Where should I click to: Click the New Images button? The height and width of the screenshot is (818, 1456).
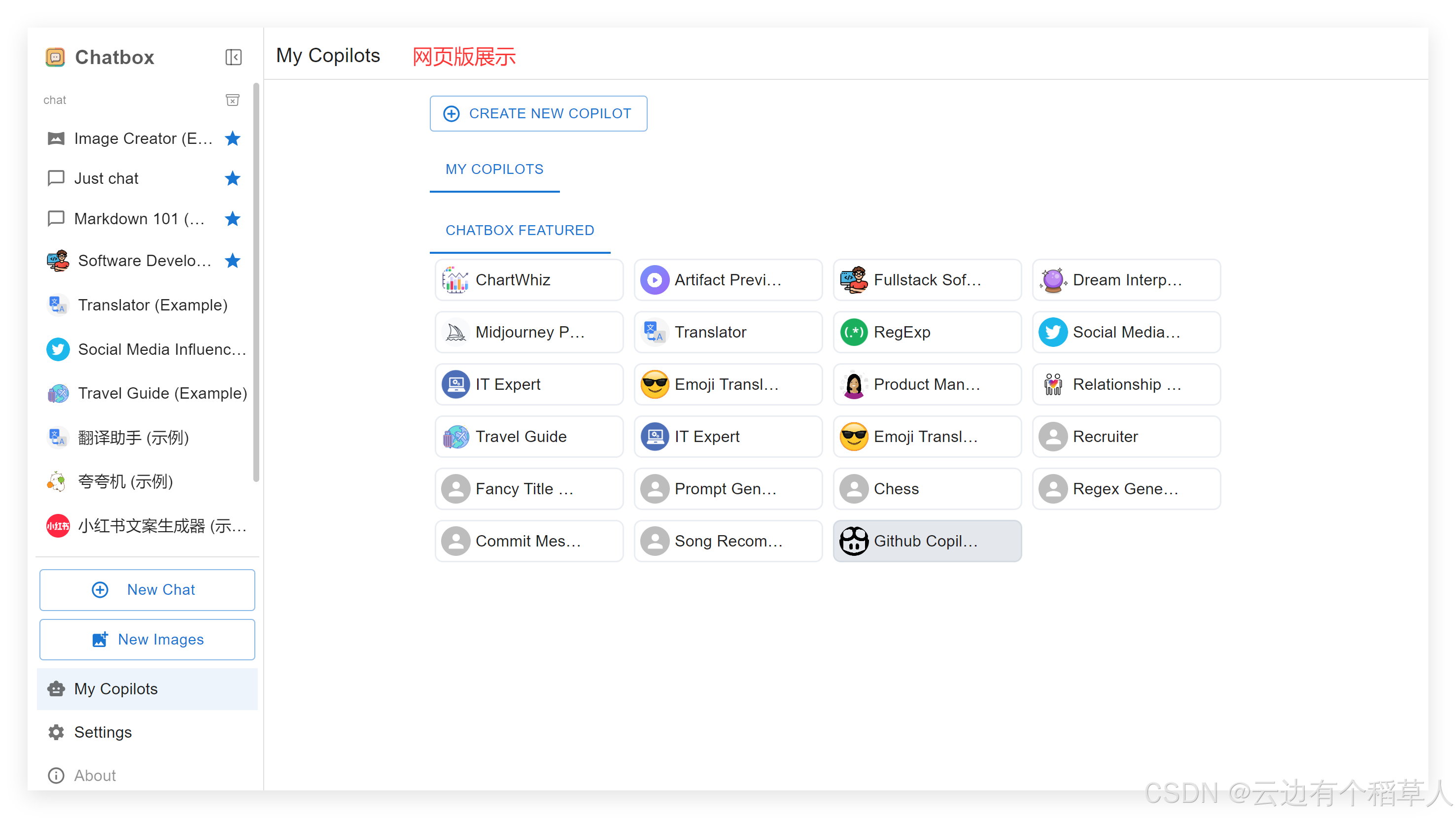[147, 640]
